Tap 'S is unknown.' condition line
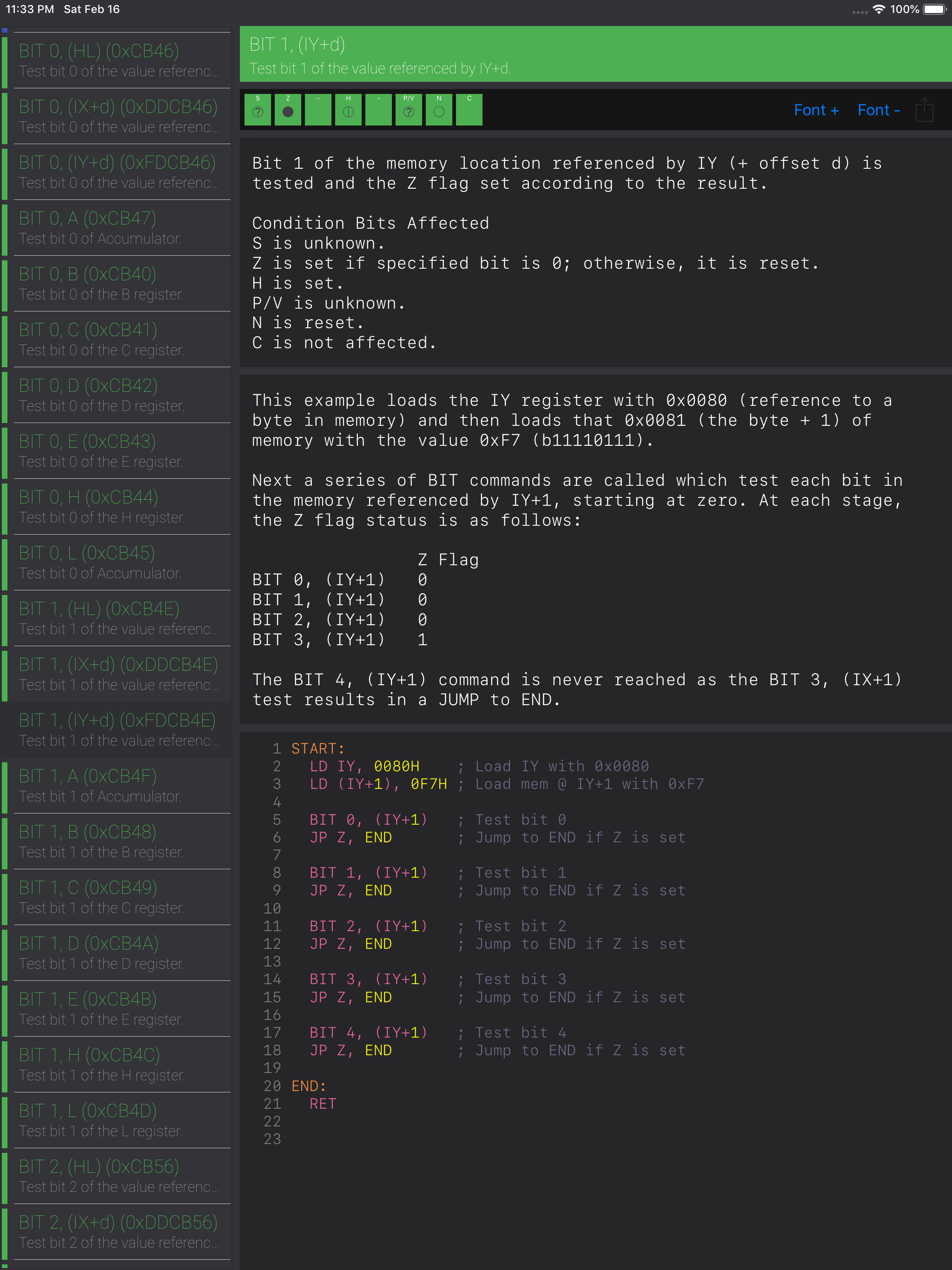 (x=318, y=243)
